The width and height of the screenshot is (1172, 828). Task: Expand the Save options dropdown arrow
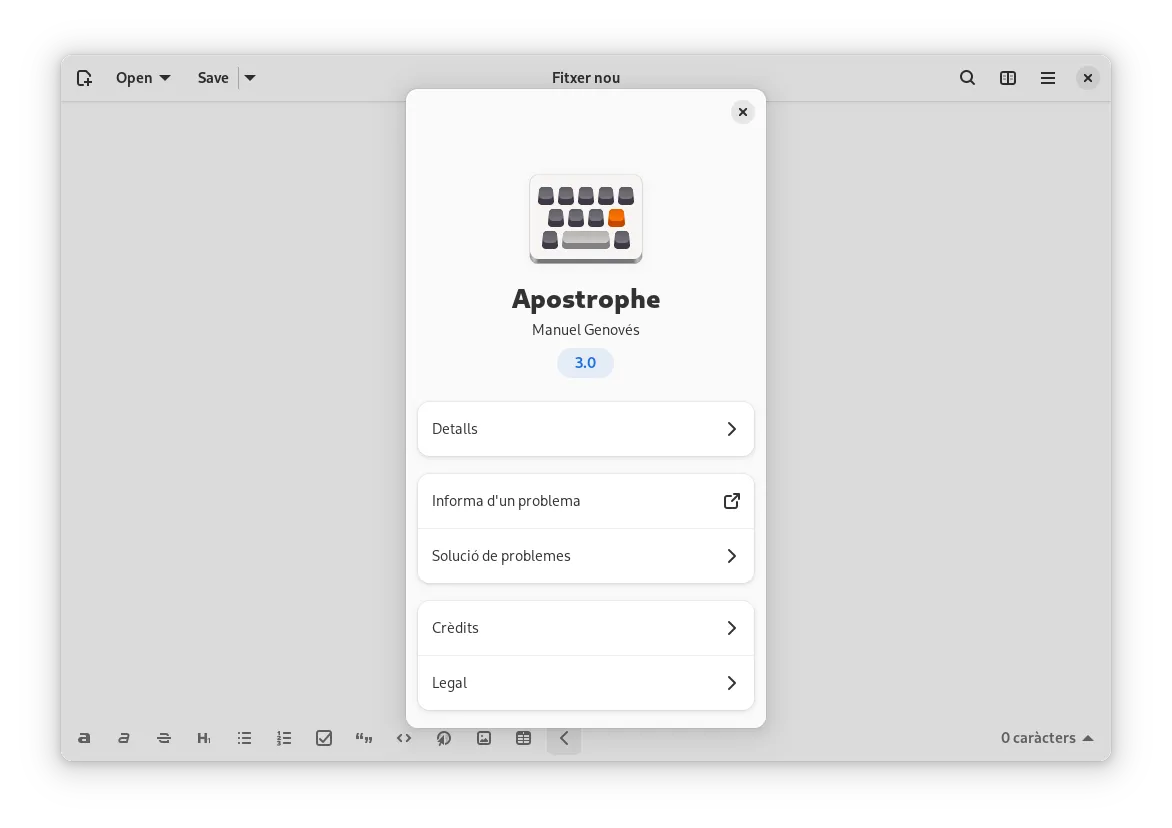point(250,78)
